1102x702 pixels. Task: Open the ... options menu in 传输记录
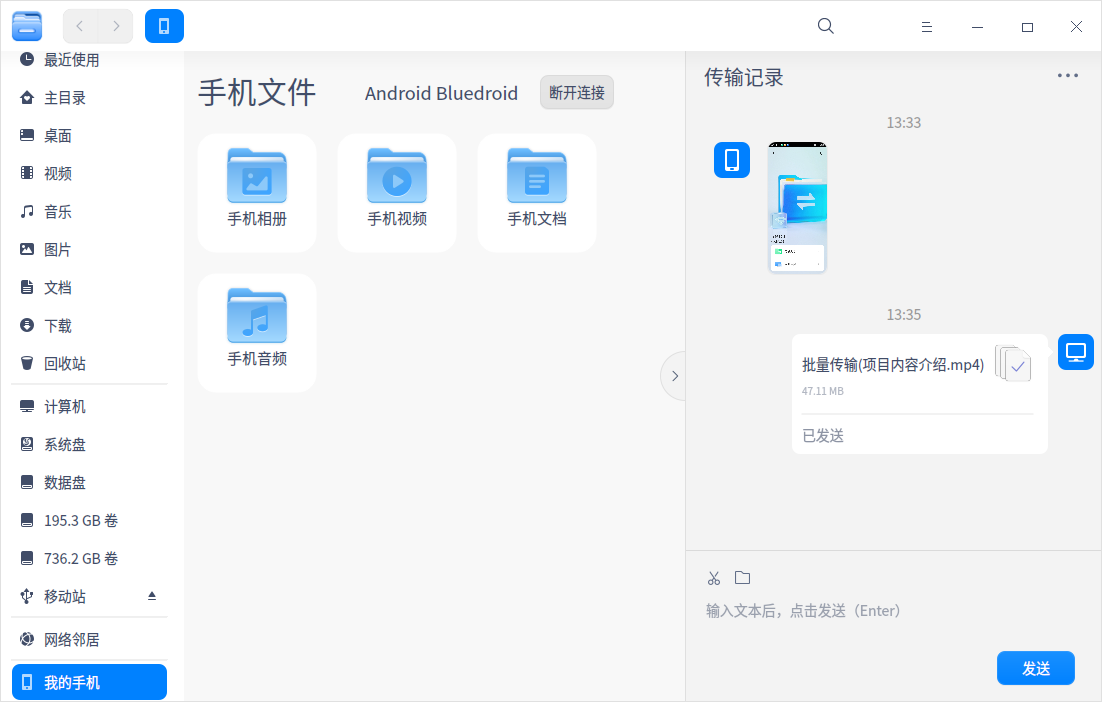1067,75
